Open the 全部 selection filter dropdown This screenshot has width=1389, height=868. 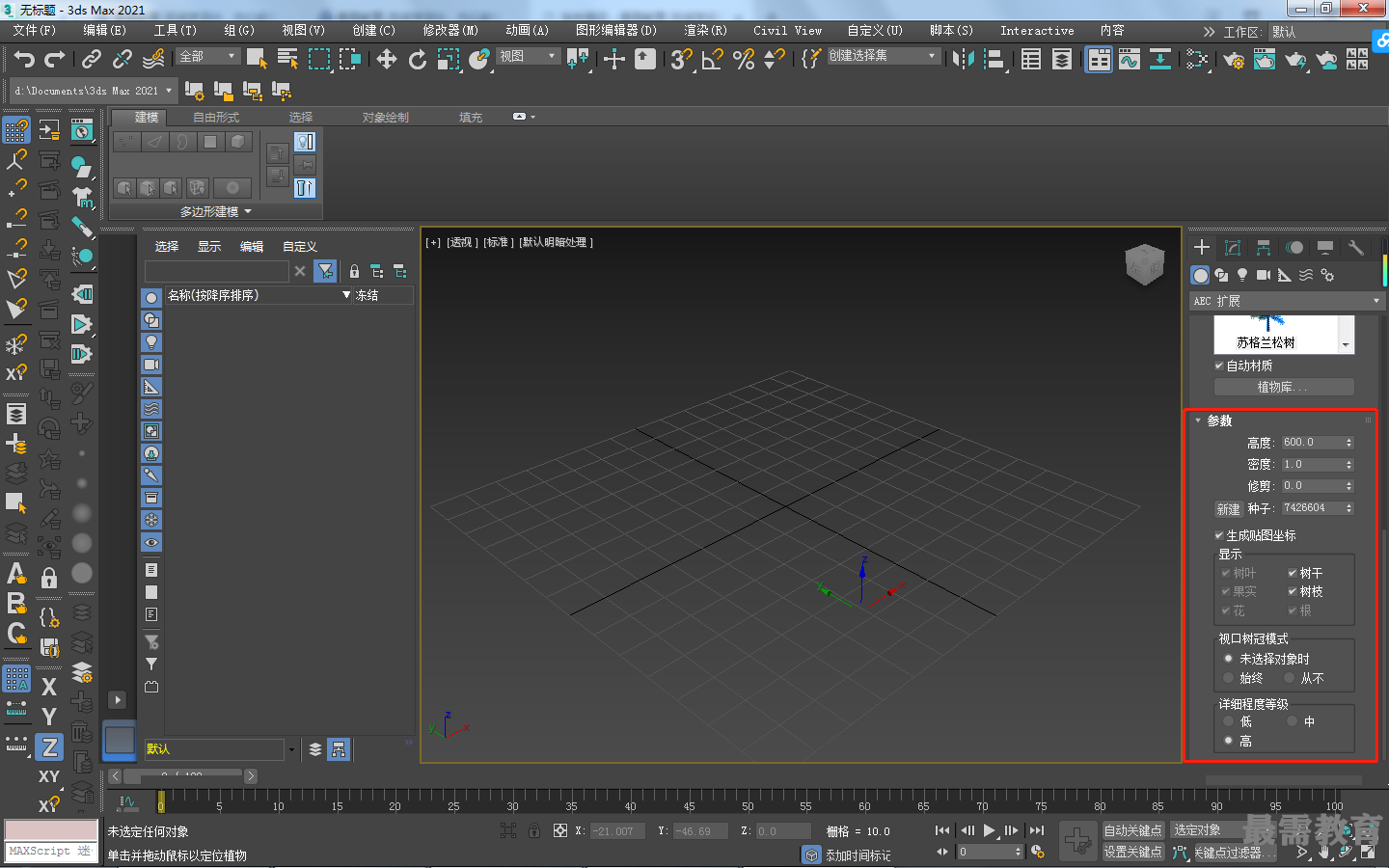pyautogui.click(x=208, y=56)
